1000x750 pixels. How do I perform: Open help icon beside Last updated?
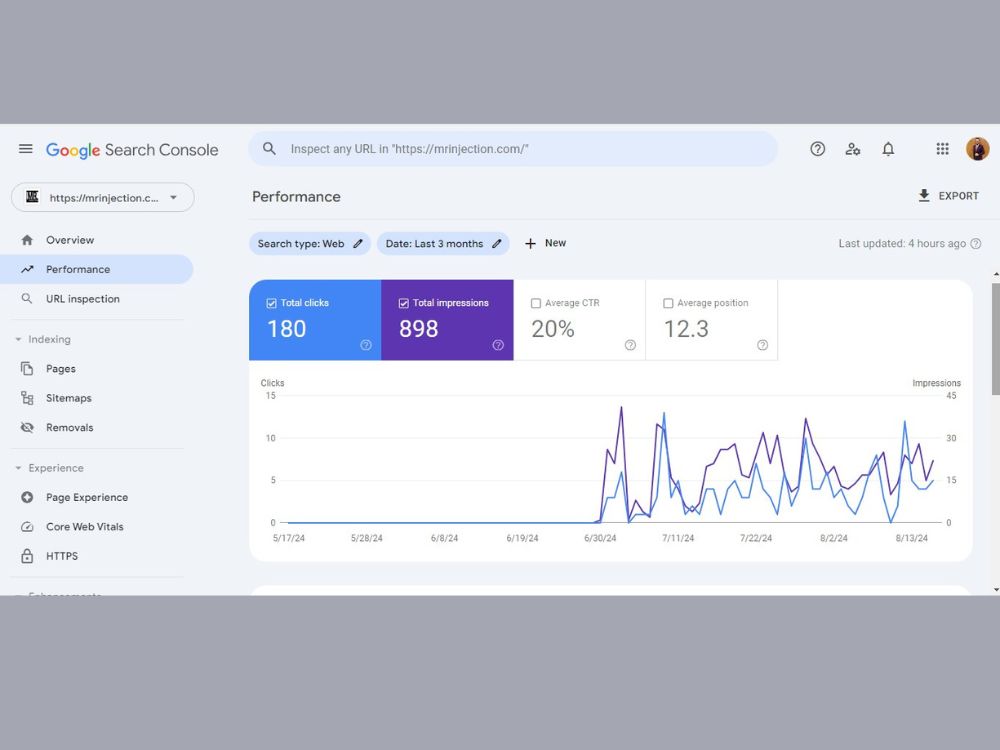tap(976, 244)
